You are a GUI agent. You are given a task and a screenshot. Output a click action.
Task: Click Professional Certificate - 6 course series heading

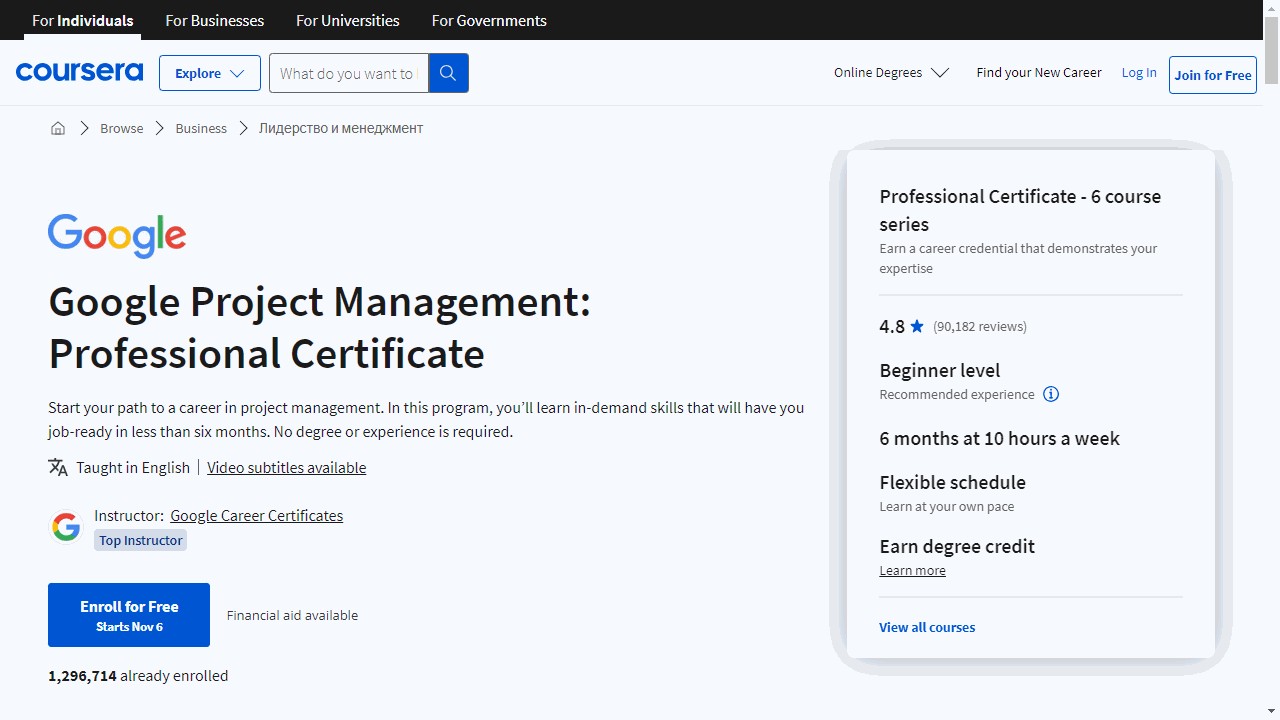(x=1020, y=210)
